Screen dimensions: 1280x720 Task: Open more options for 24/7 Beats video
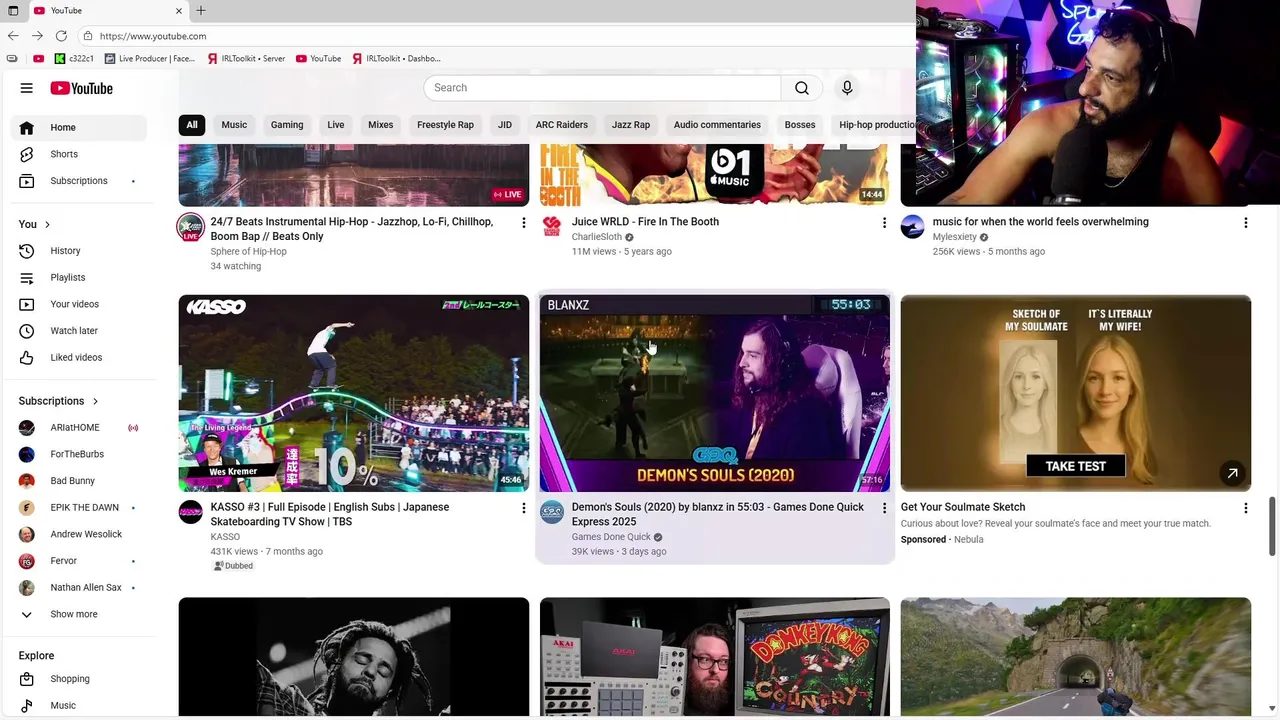click(523, 222)
